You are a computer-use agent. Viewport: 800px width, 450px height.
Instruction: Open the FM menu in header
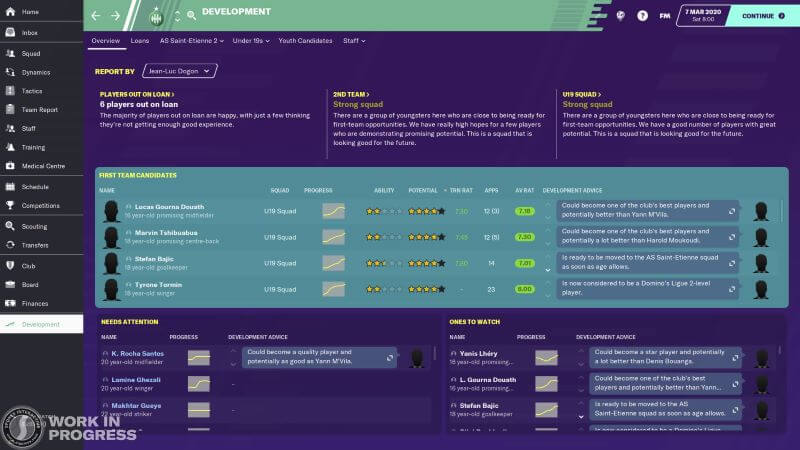[665, 16]
